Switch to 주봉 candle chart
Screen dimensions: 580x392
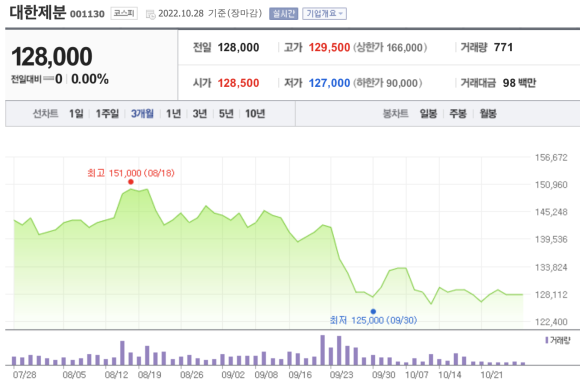458,114
